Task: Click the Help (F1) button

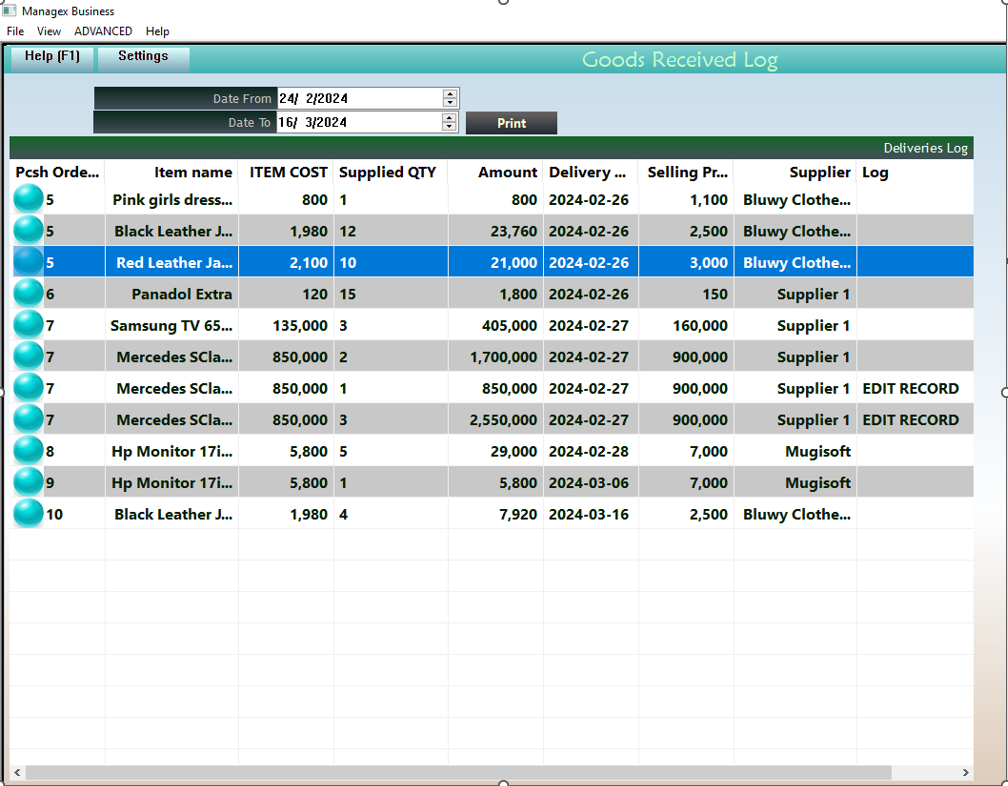Action: pyautogui.click(x=52, y=57)
